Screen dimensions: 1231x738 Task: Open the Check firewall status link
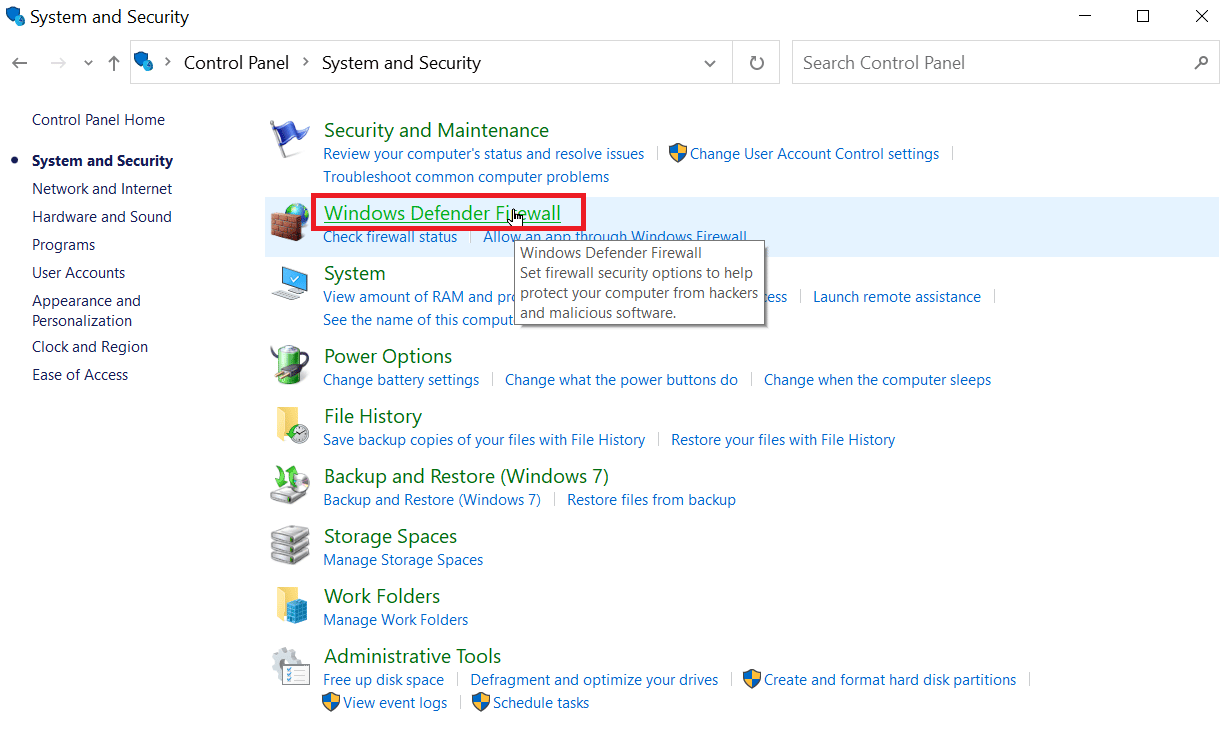coord(390,236)
